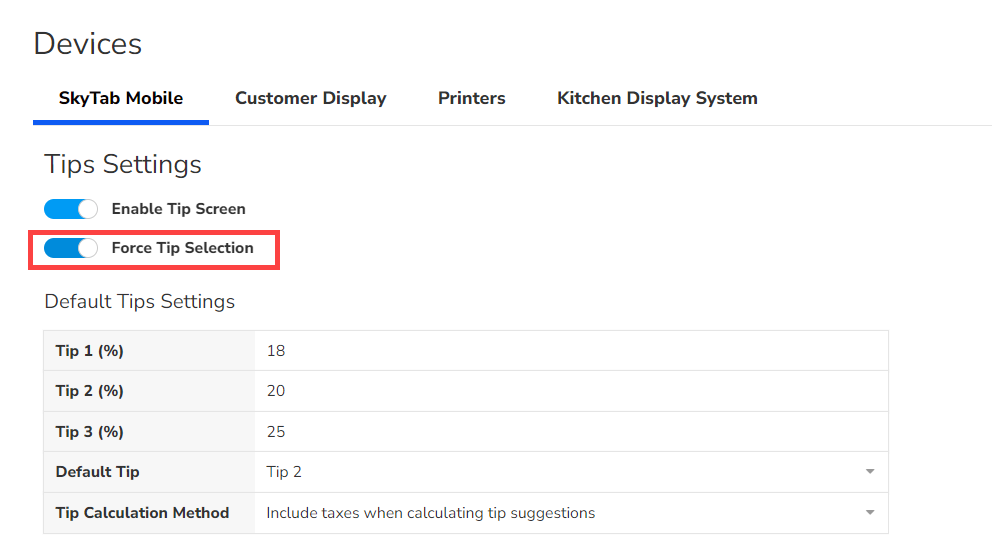Click the "Tip Calculation Method" row label
Viewport: 992px width, 555px height.
point(142,513)
